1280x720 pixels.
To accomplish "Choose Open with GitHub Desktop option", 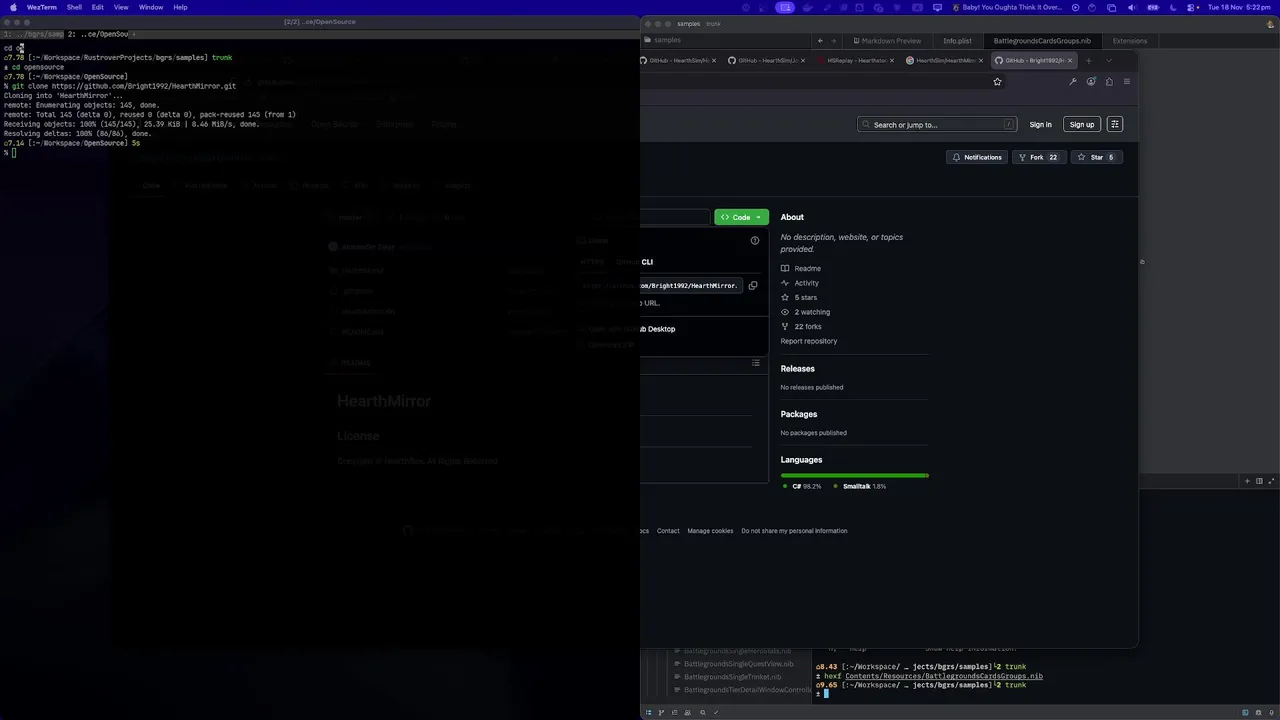I will coord(658,329).
